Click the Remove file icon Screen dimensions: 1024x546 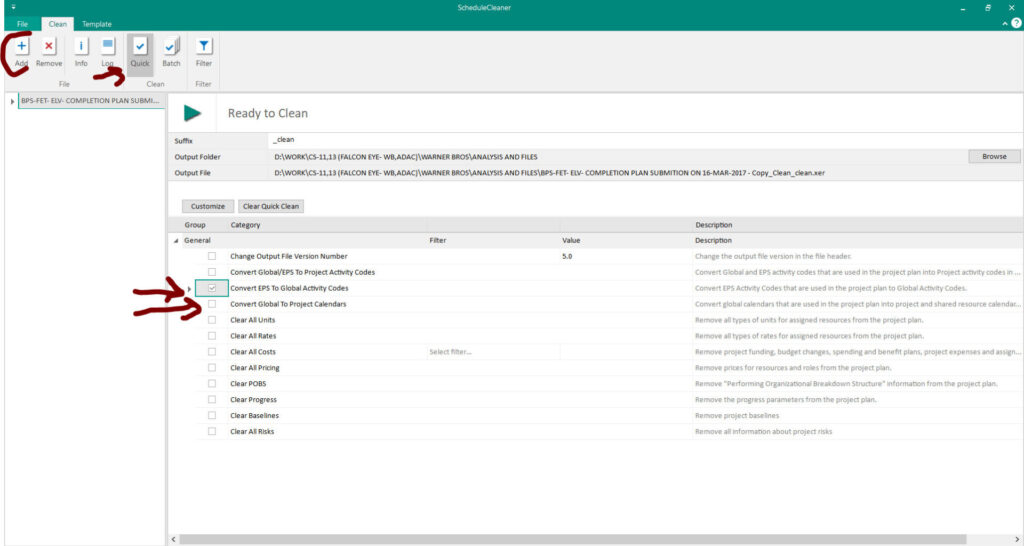click(x=48, y=46)
